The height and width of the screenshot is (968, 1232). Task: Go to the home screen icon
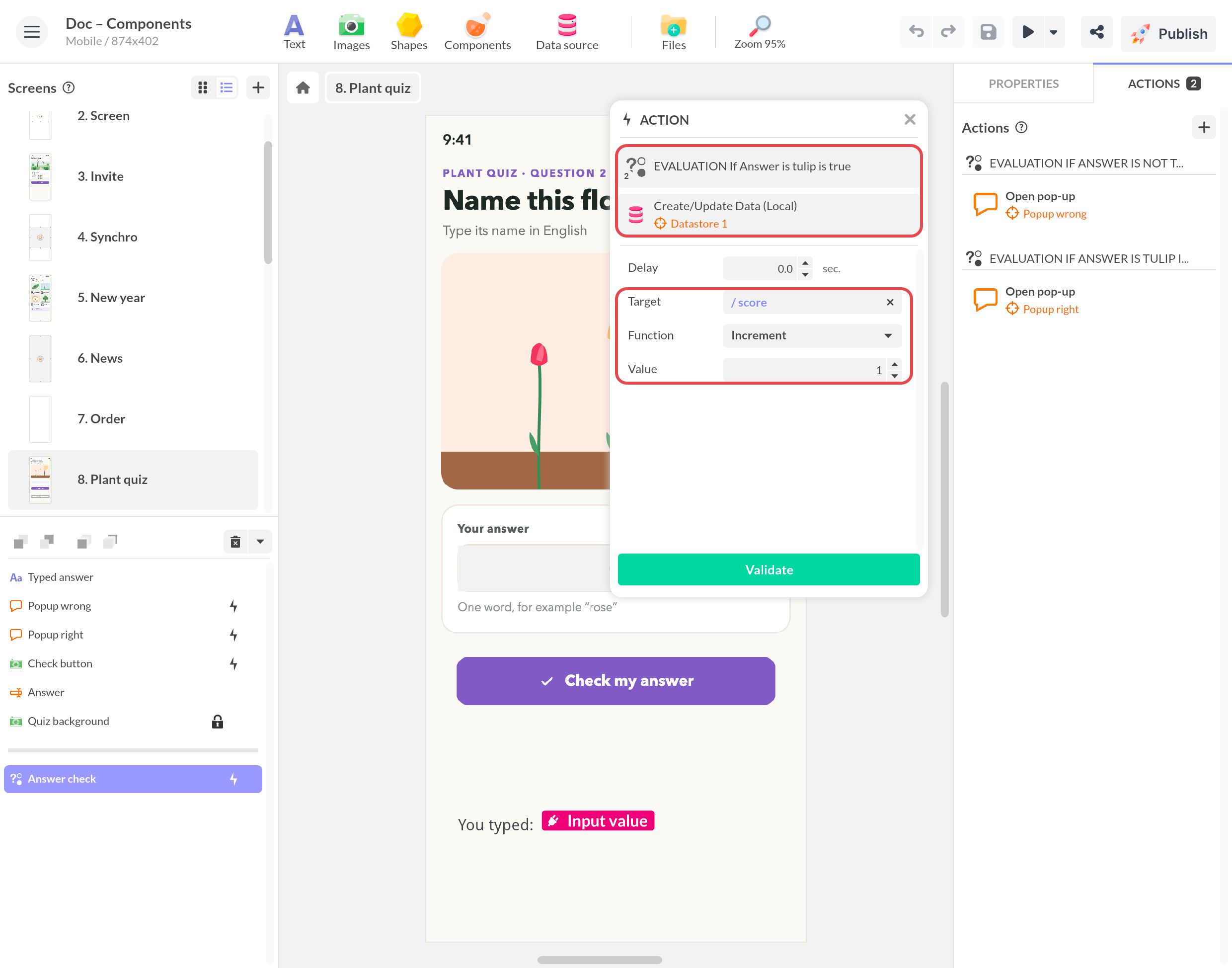(x=303, y=88)
